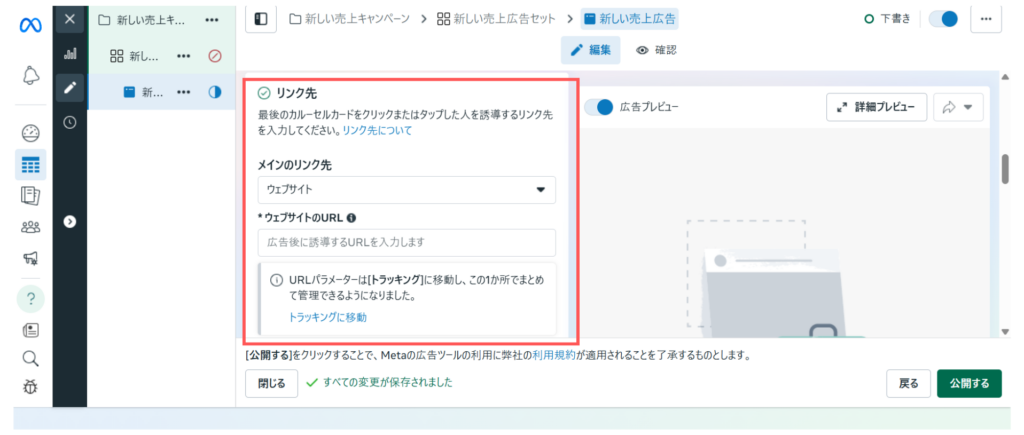
Task: Open the bar chart insights icon
Action: pyautogui.click(x=70, y=54)
